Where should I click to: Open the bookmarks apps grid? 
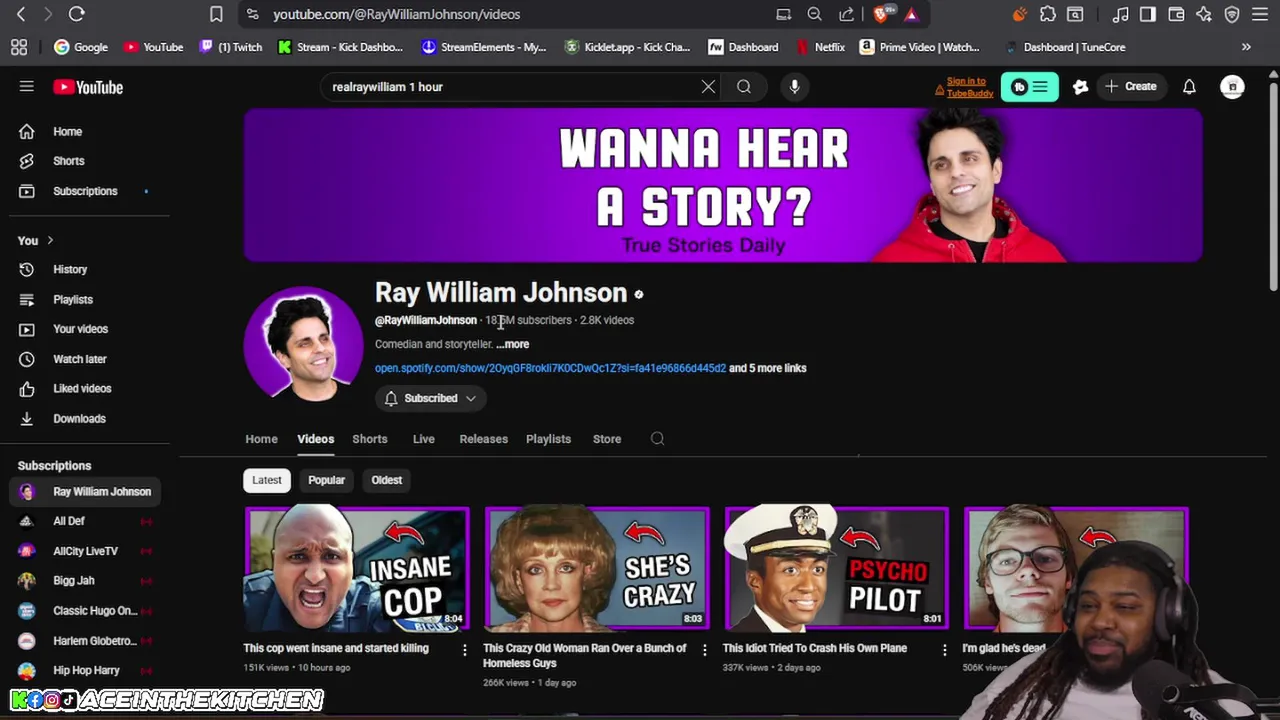click(19, 47)
